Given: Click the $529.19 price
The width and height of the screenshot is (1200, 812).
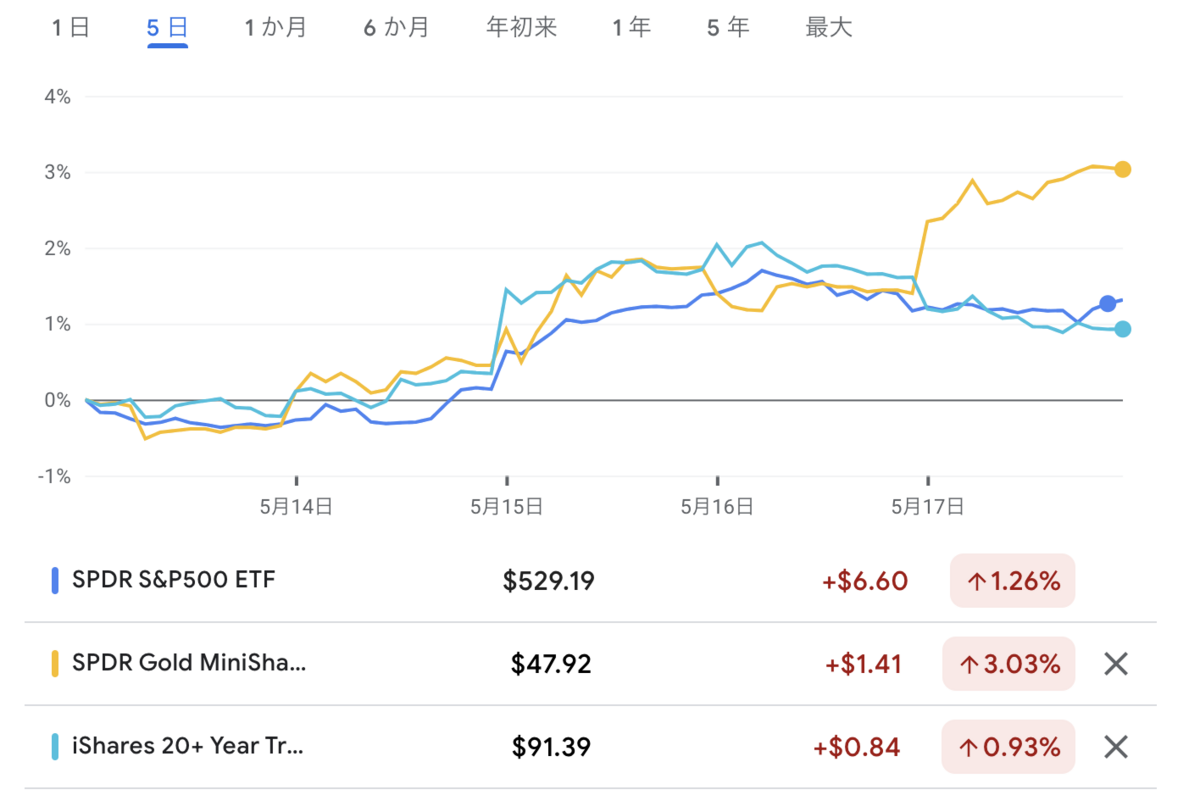Looking at the screenshot, I should [x=549, y=581].
